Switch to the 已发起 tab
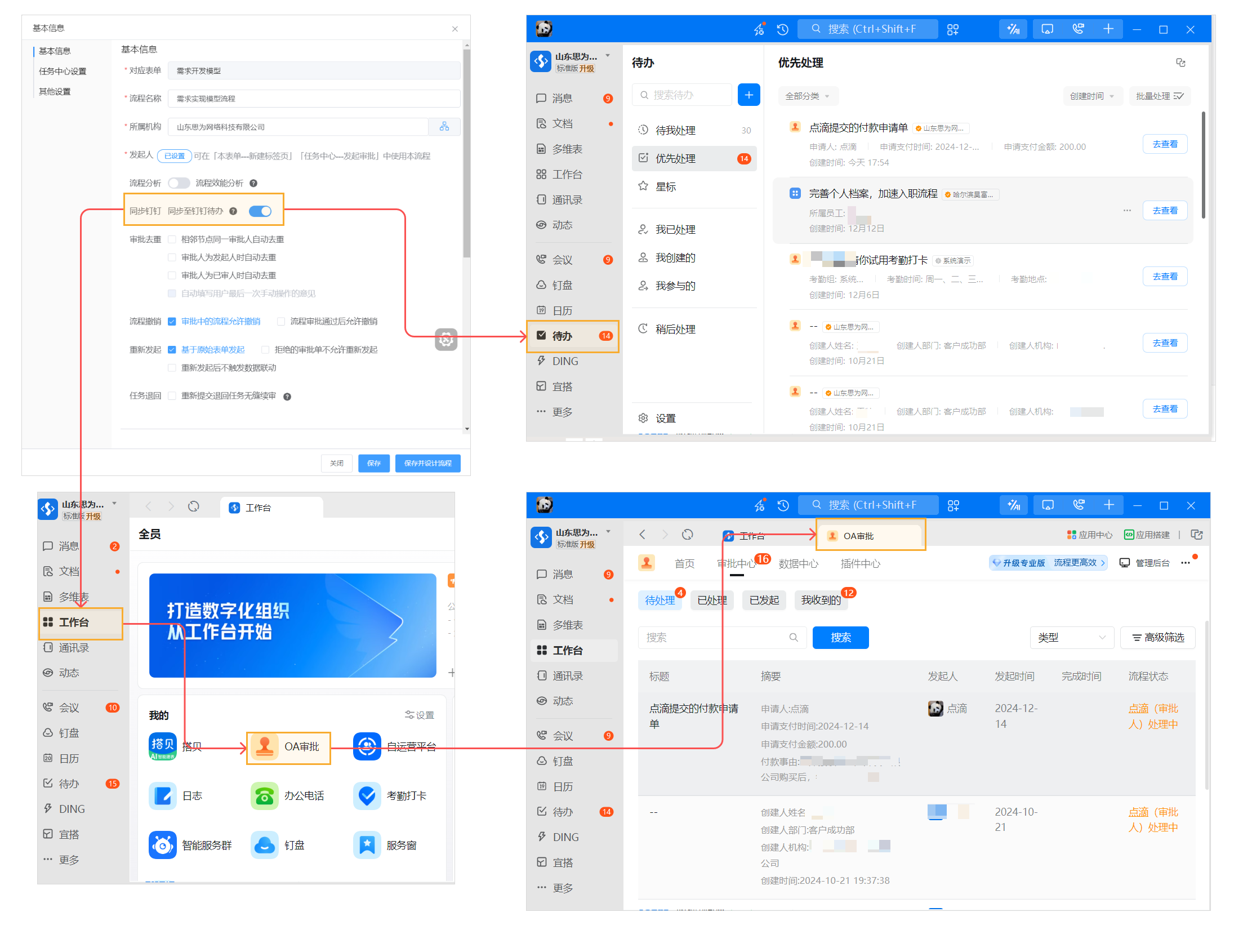1252x952 pixels. (764, 600)
